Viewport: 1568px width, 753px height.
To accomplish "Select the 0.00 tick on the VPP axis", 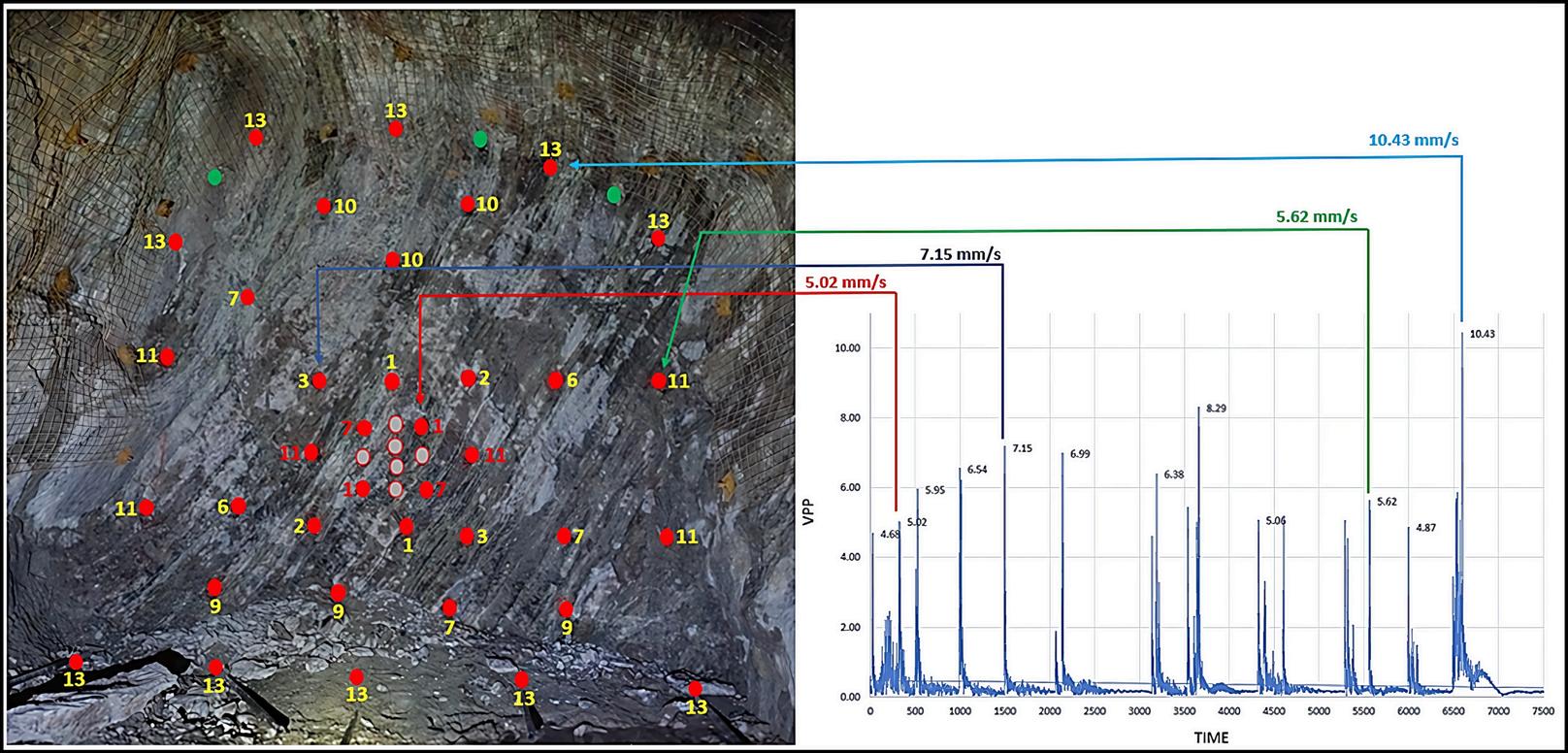I will coord(850,698).
